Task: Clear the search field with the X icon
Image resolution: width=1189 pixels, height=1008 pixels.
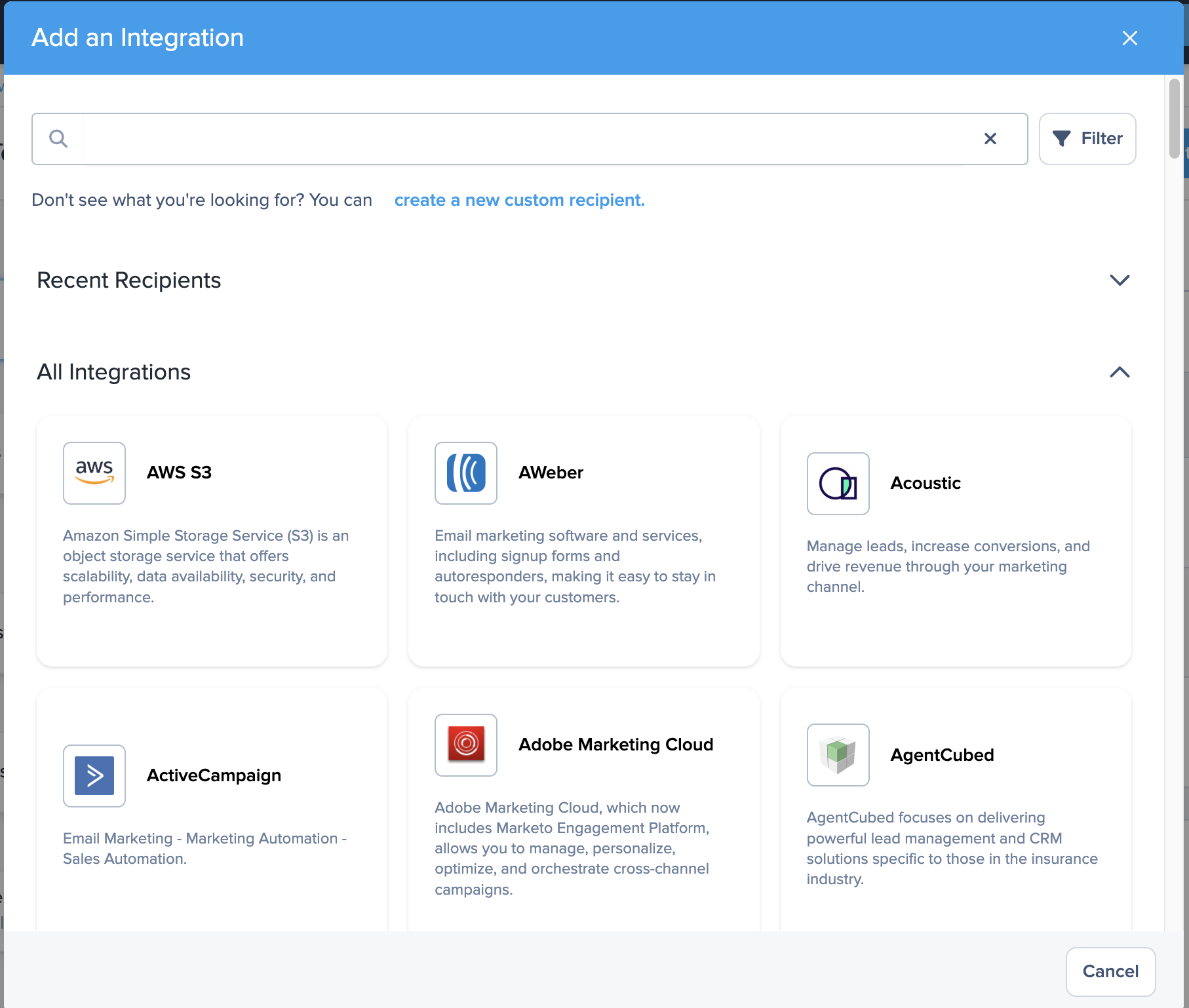Action: click(x=990, y=139)
